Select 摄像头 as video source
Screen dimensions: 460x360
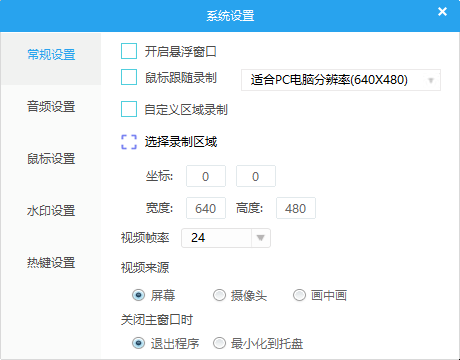tap(219, 295)
